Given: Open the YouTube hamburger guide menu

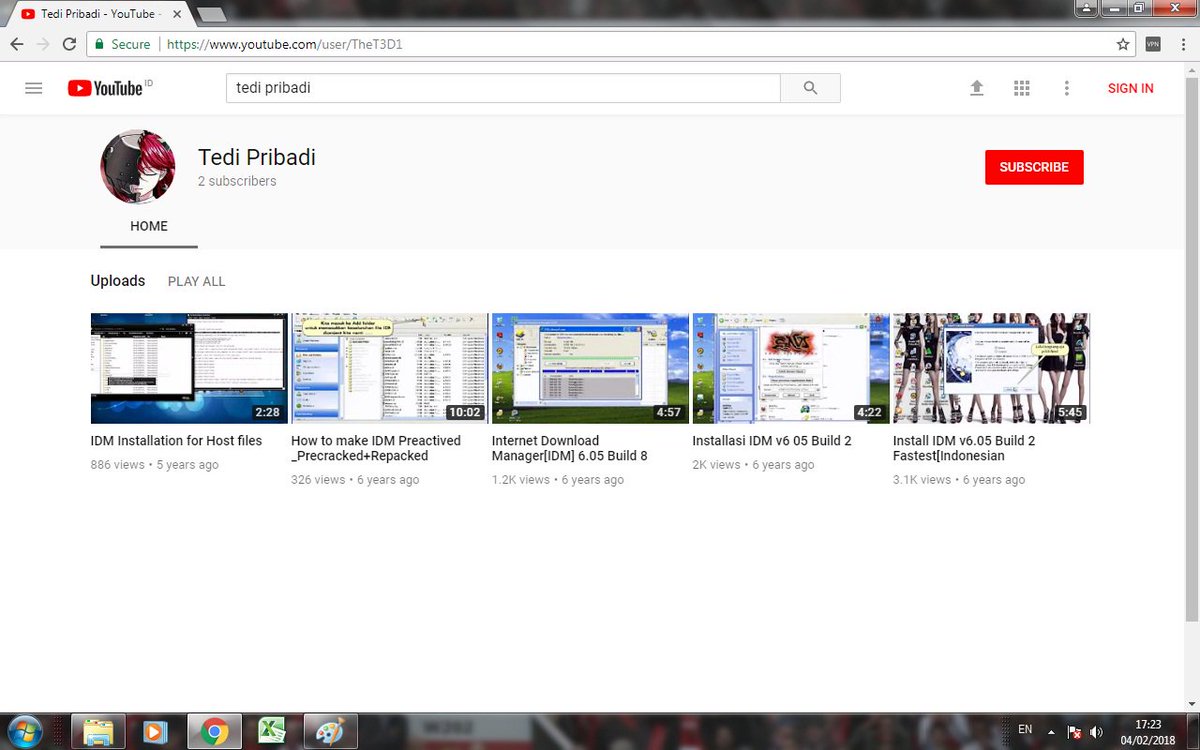Looking at the screenshot, I should [34, 88].
